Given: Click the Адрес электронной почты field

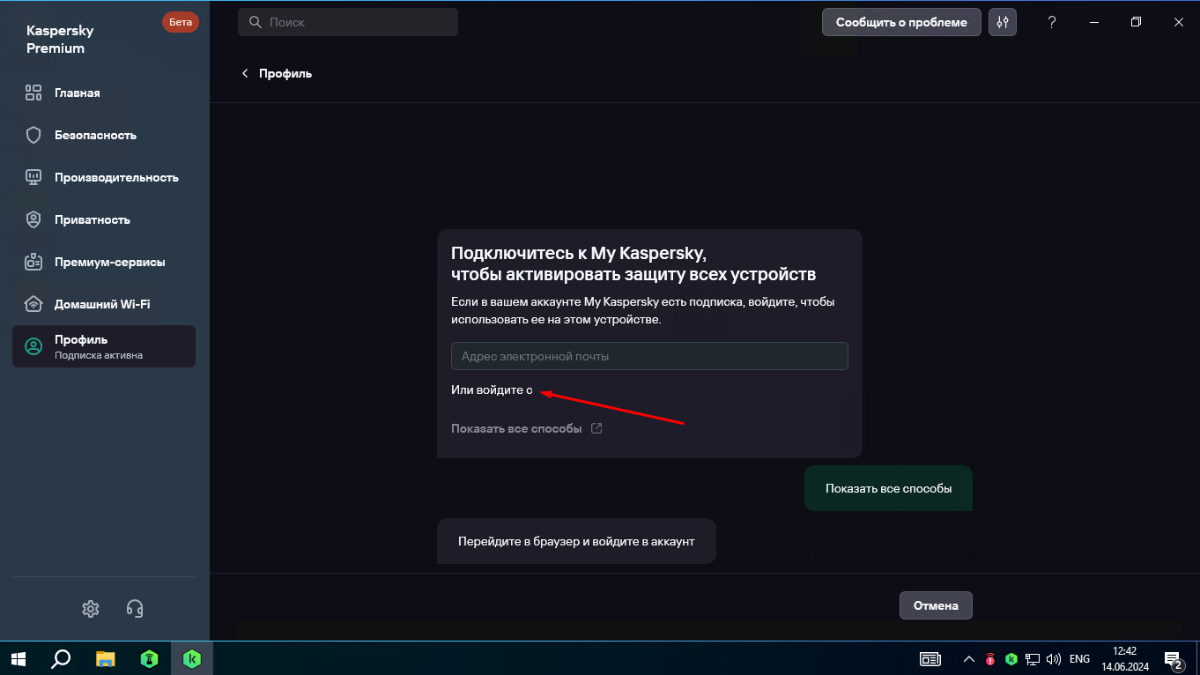Looking at the screenshot, I should point(649,356).
